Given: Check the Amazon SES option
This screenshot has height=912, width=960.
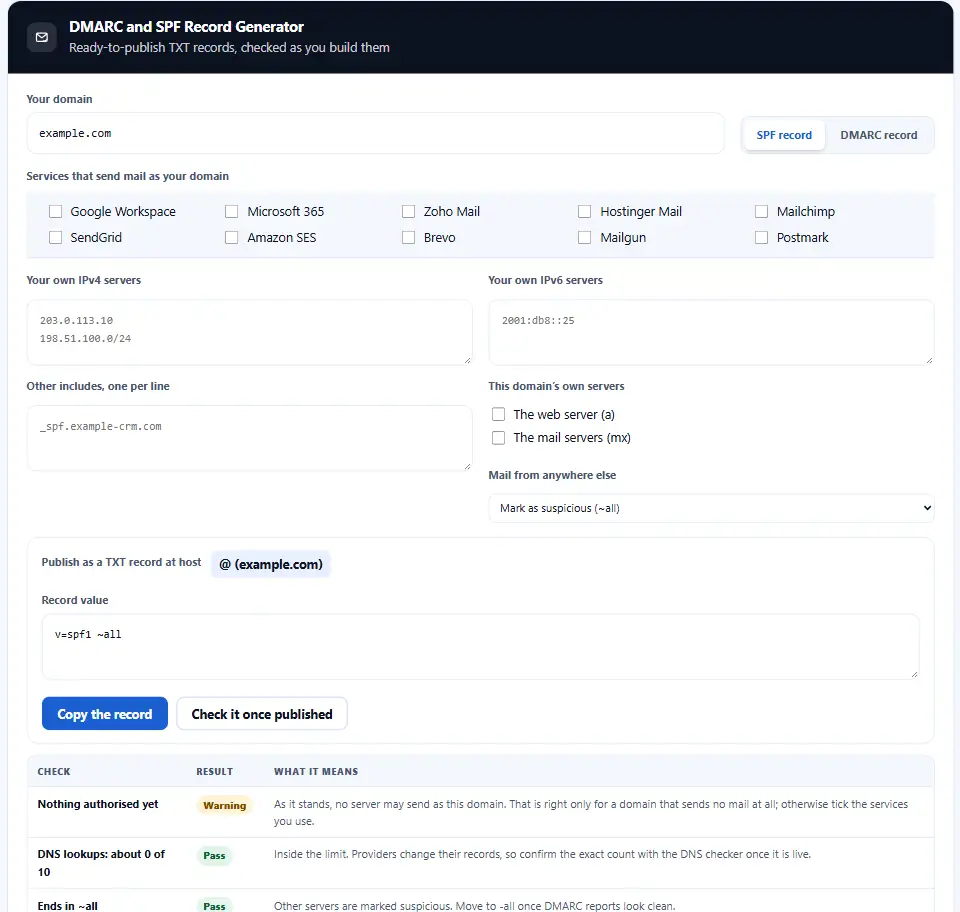Looking at the screenshot, I should pos(231,237).
